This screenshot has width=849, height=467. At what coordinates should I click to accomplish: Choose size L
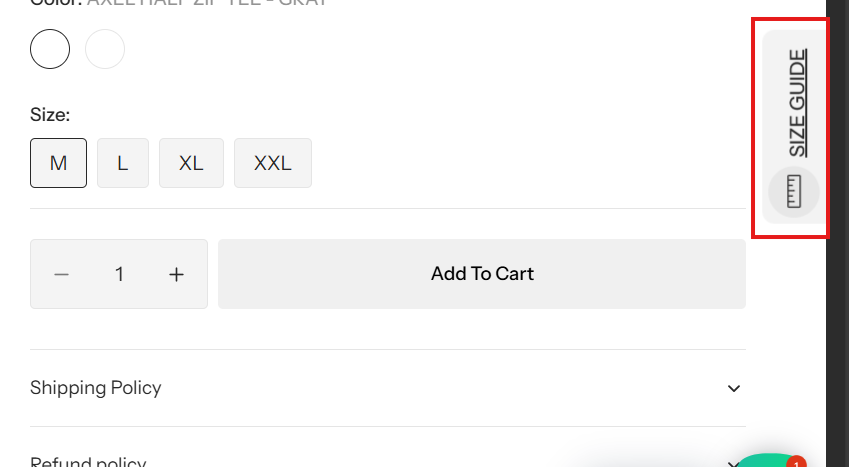[123, 163]
